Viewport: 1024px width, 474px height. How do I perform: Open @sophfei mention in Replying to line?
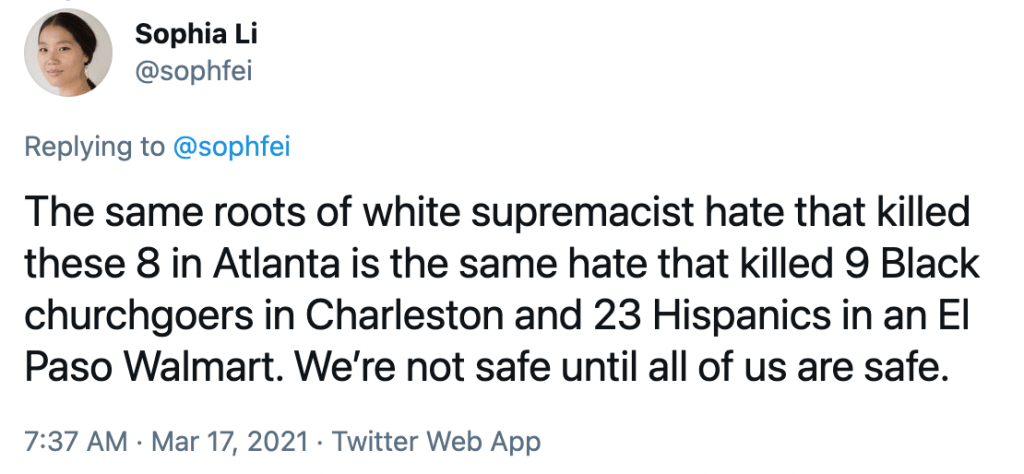(231, 147)
